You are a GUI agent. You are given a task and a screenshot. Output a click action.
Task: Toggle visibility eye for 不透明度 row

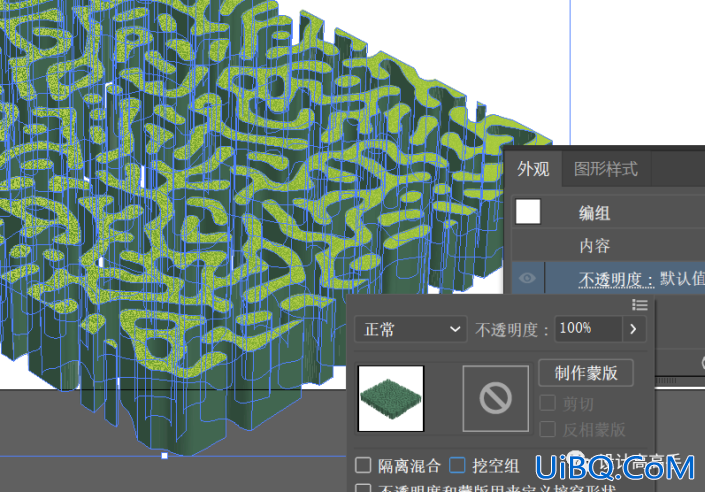click(x=527, y=278)
